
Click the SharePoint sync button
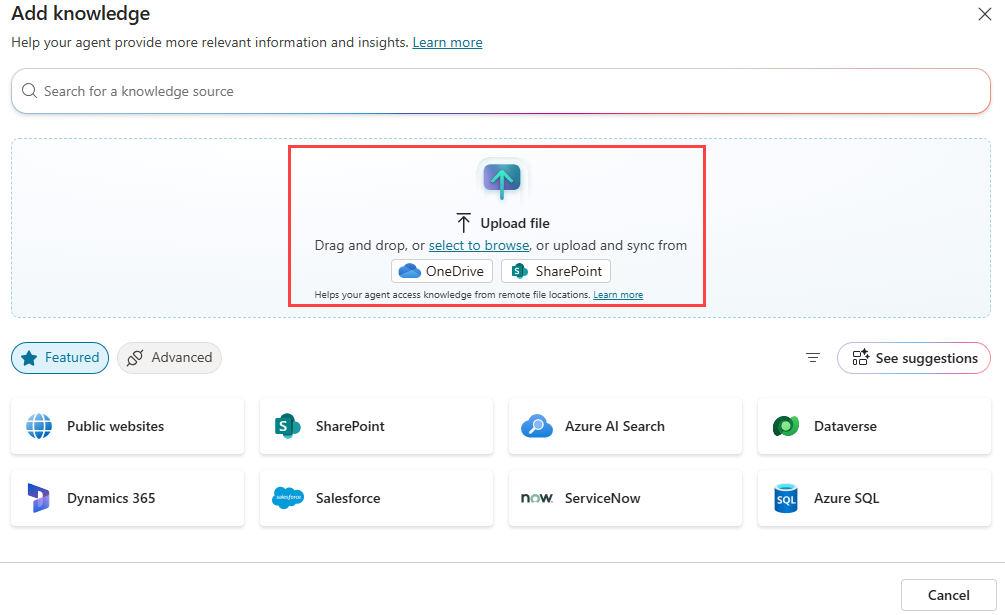coord(556,271)
